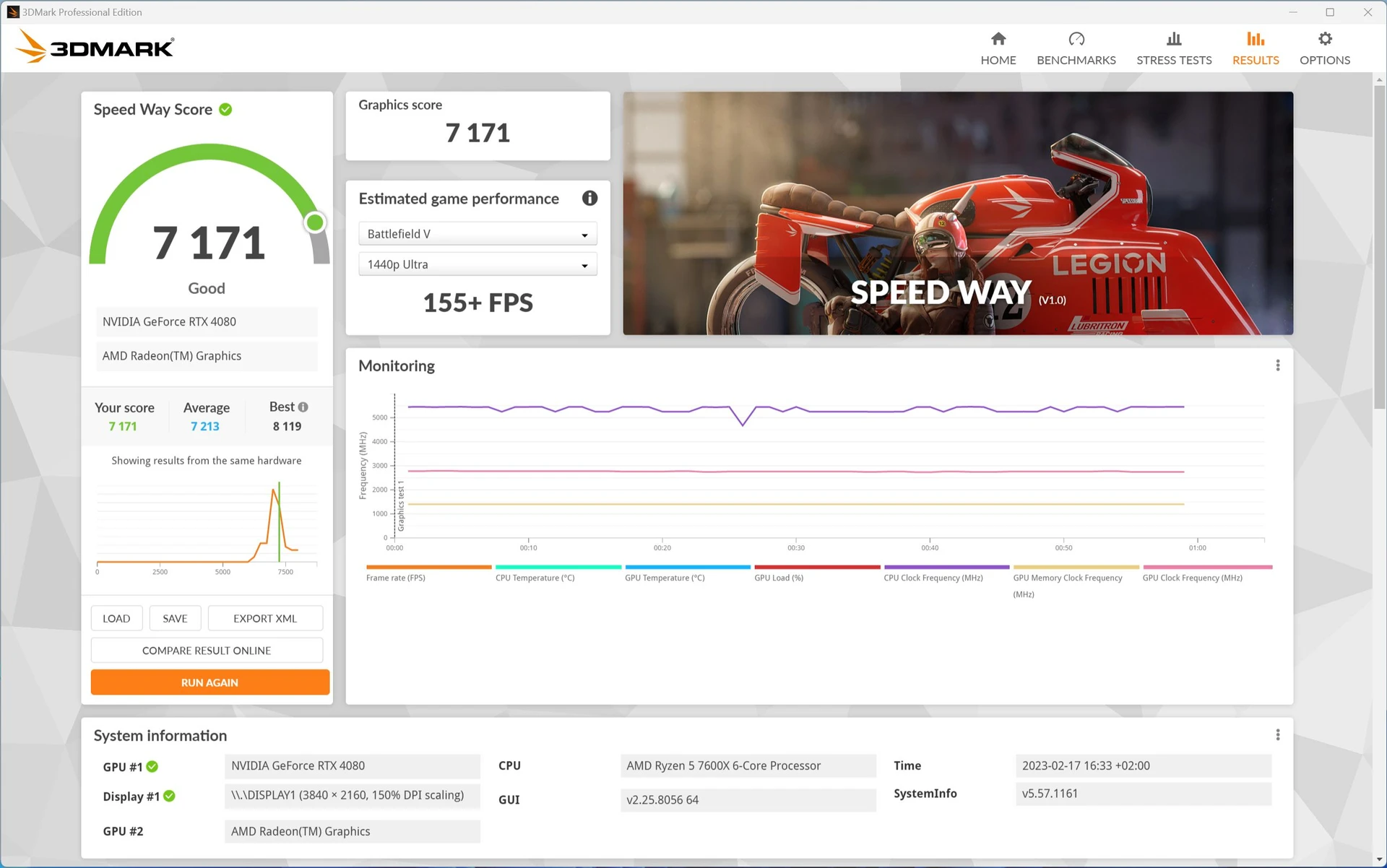
Task: Click the GPU #1 NVIDIA GeForce RTX 4080 field
Action: click(x=352, y=765)
